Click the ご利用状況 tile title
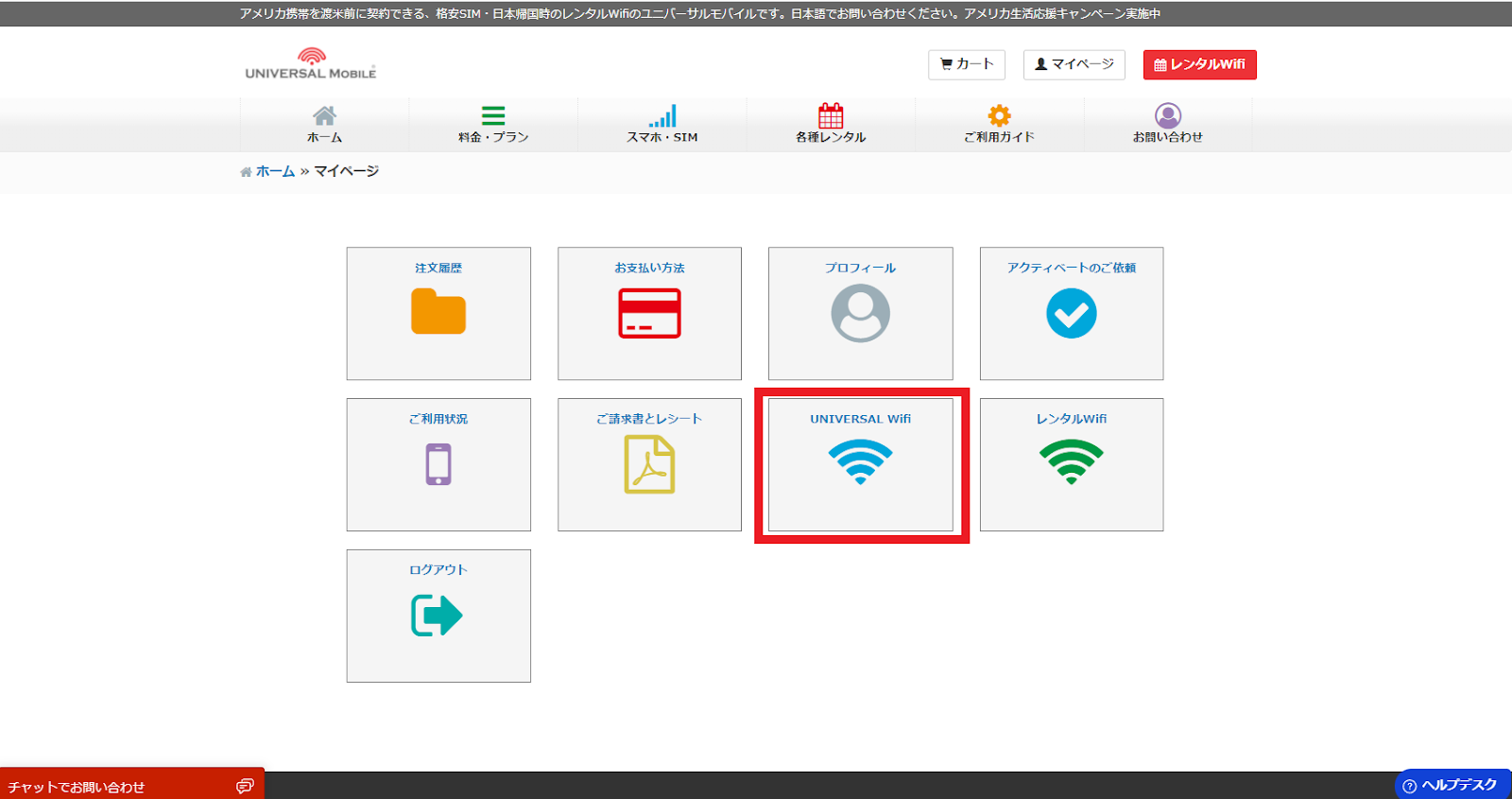 (438, 419)
